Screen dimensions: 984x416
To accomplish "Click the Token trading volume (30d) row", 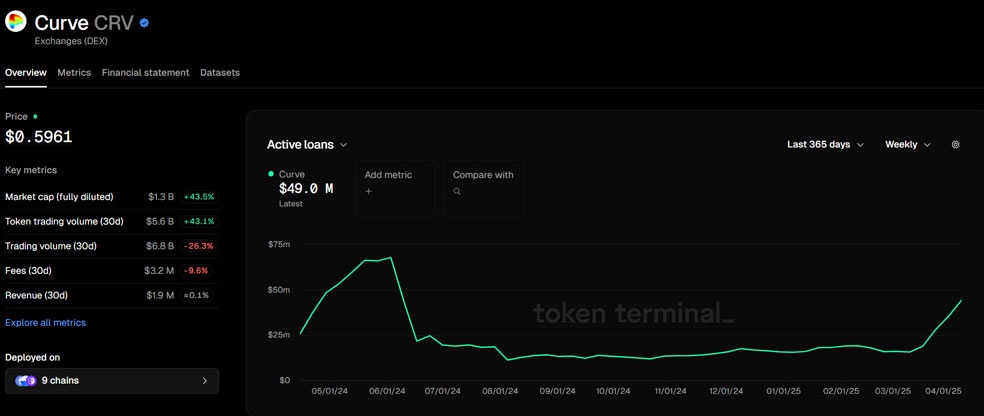I will 112,221.
